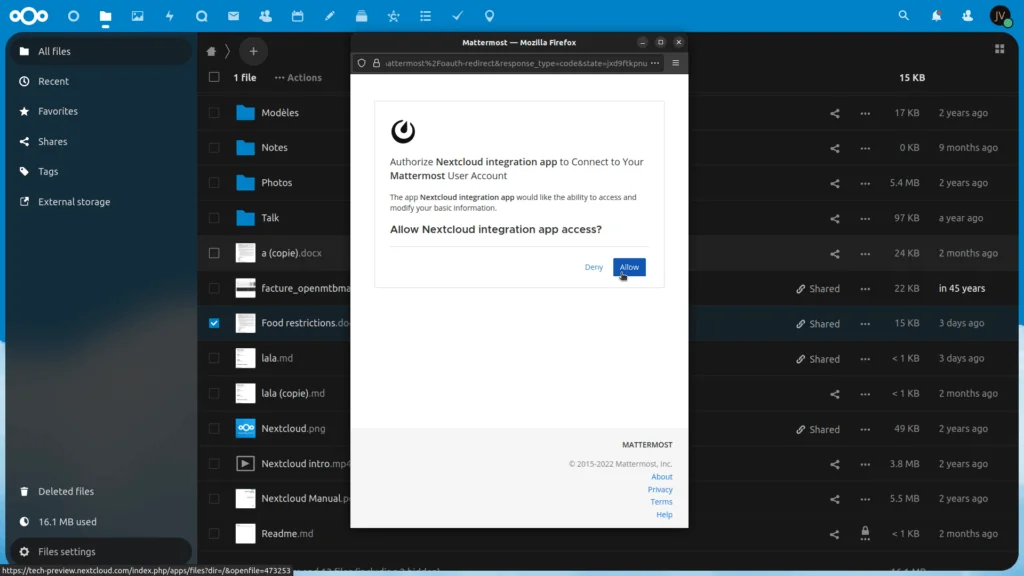Open the Mail envelope icon in top bar

click(233, 16)
